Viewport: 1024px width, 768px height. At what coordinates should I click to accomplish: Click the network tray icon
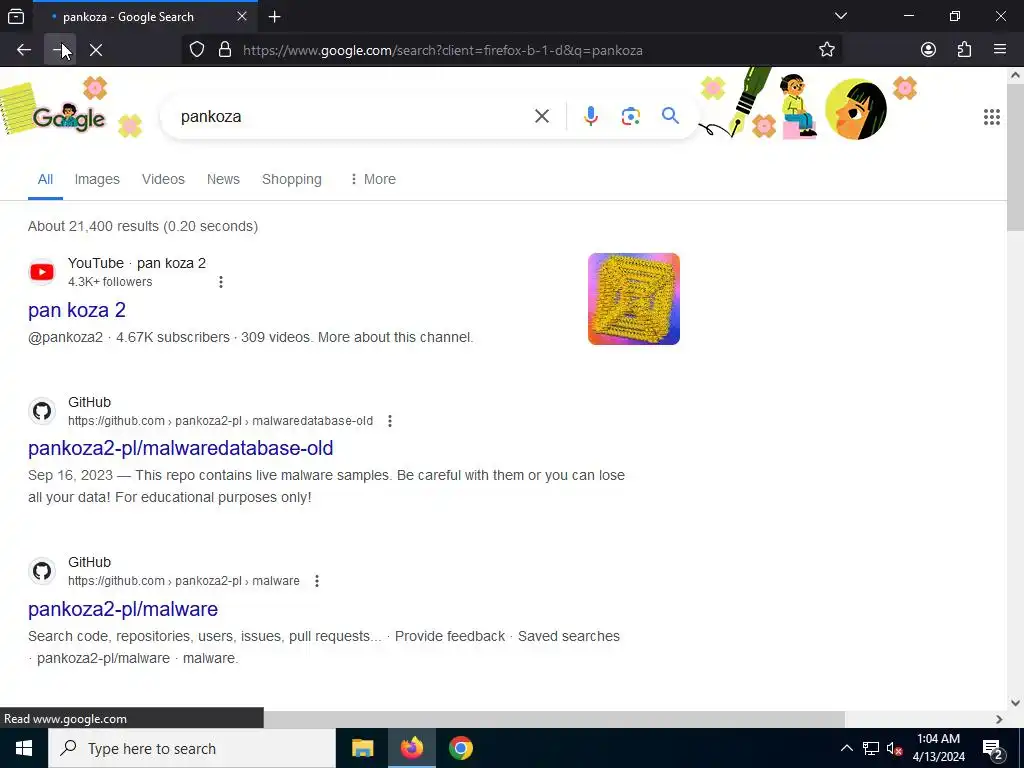point(871,748)
